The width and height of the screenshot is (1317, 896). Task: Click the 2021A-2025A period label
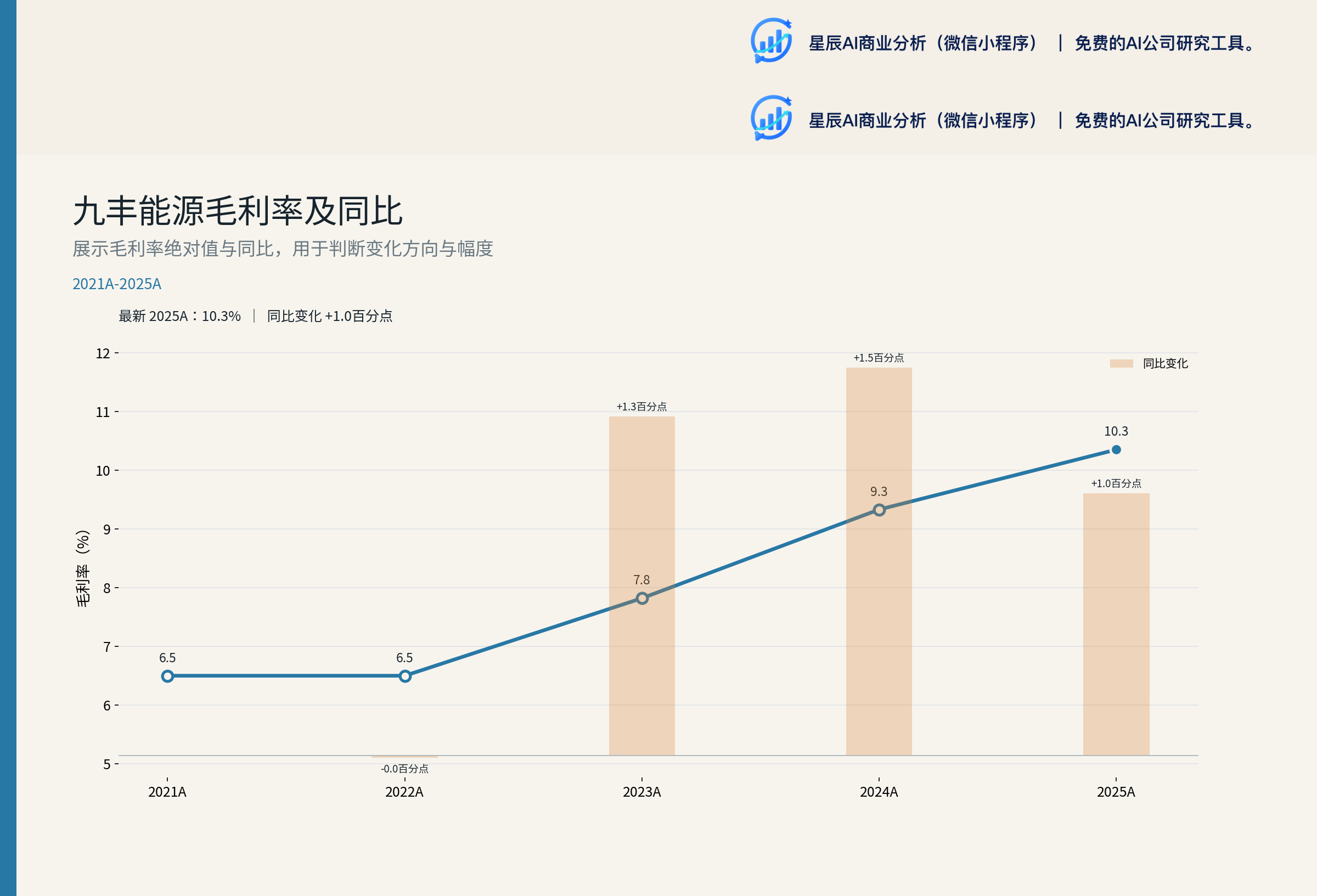pyautogui.click(x=117, y=283)
